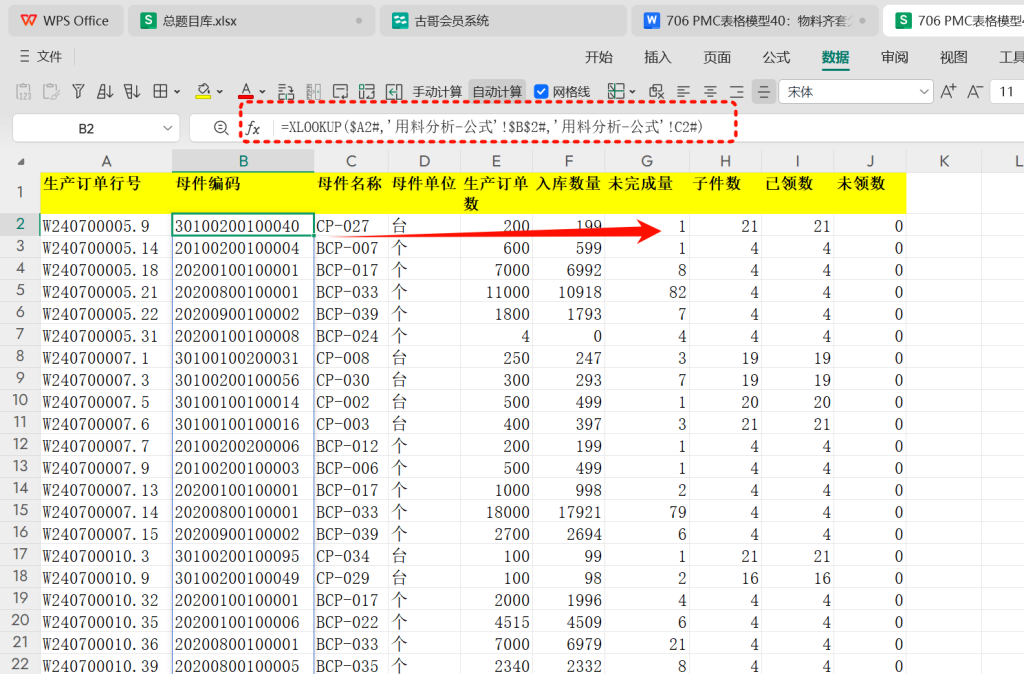Screen dimensions: 1024x674
Task: Click the name box showing B2
Action: coord(86,129)
